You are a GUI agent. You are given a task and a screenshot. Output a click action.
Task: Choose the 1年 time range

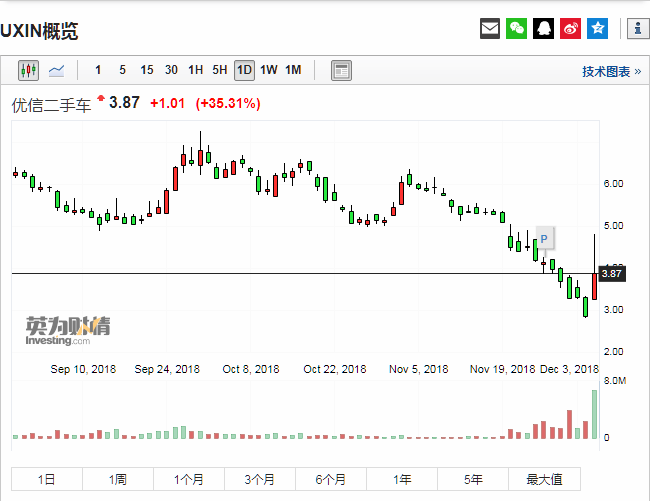point(402,479)
